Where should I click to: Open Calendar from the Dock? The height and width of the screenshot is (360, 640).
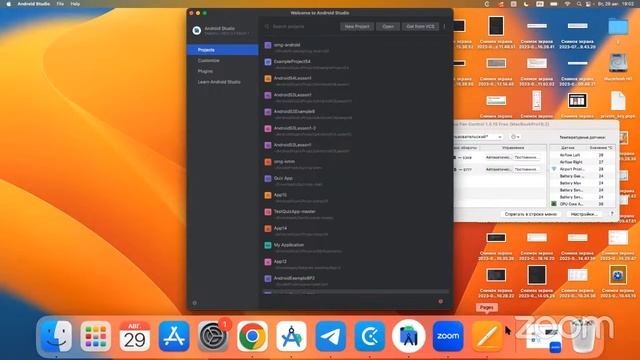coord(135,336)
